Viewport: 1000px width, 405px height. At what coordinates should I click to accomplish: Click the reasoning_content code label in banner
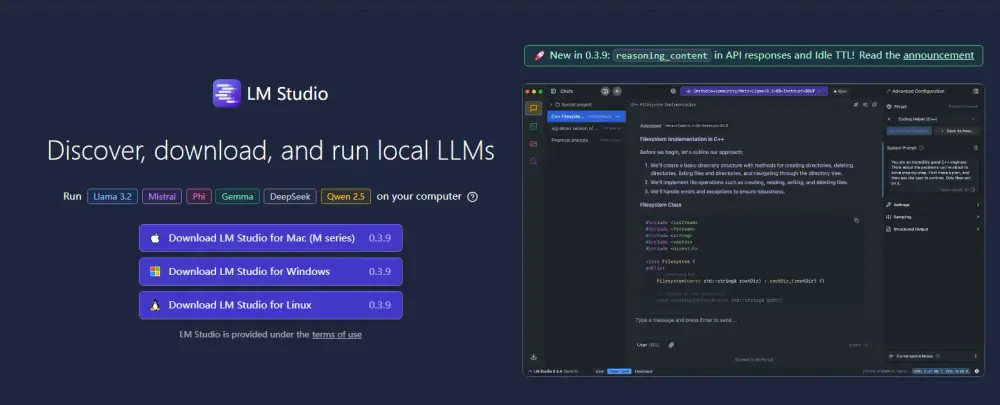click(662, 55)
